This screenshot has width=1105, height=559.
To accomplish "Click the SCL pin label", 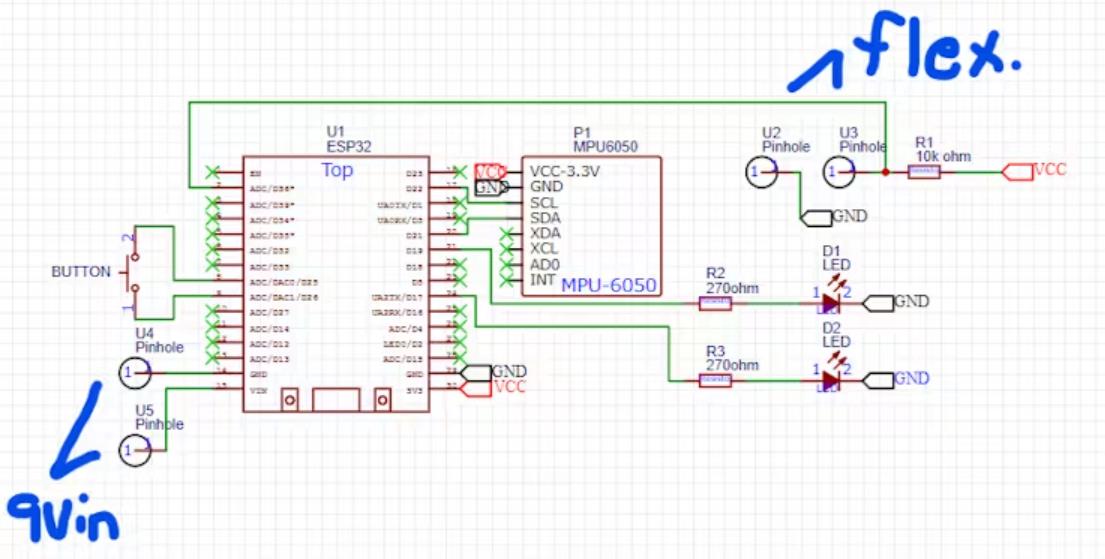I will (x=544, y=202).
